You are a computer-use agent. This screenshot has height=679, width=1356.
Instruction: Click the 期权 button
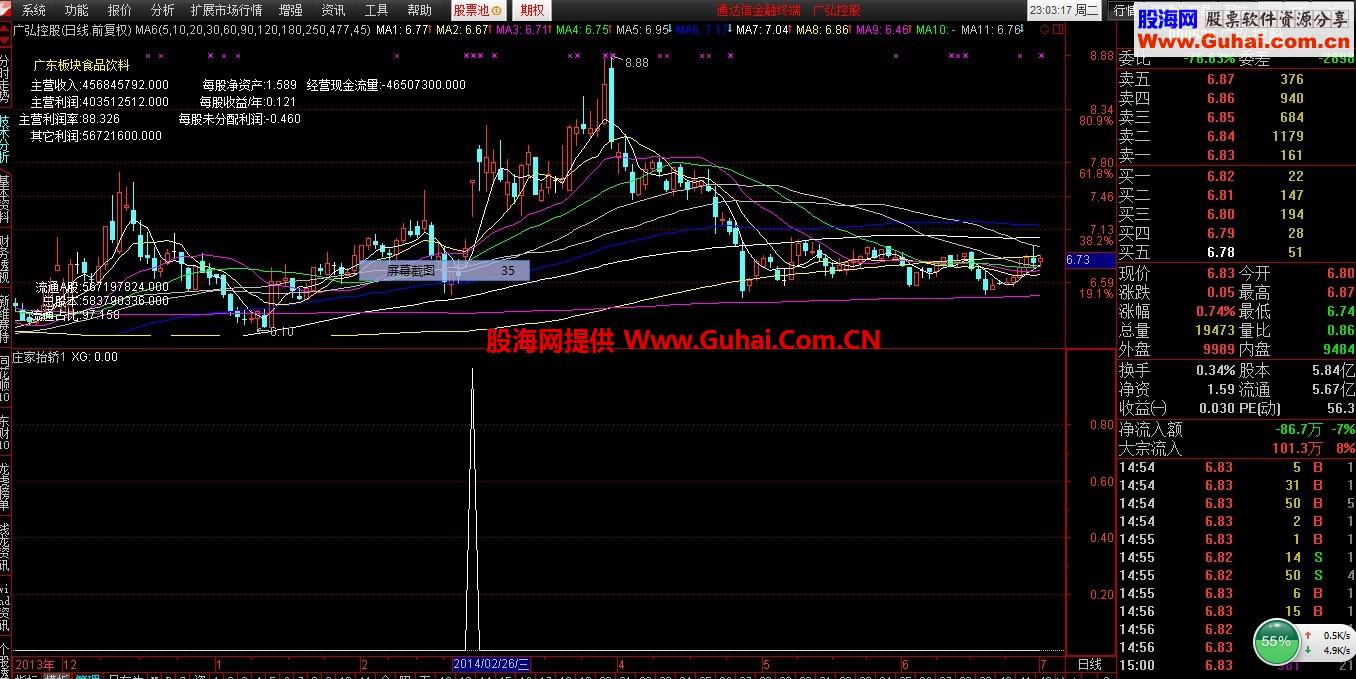532,10
